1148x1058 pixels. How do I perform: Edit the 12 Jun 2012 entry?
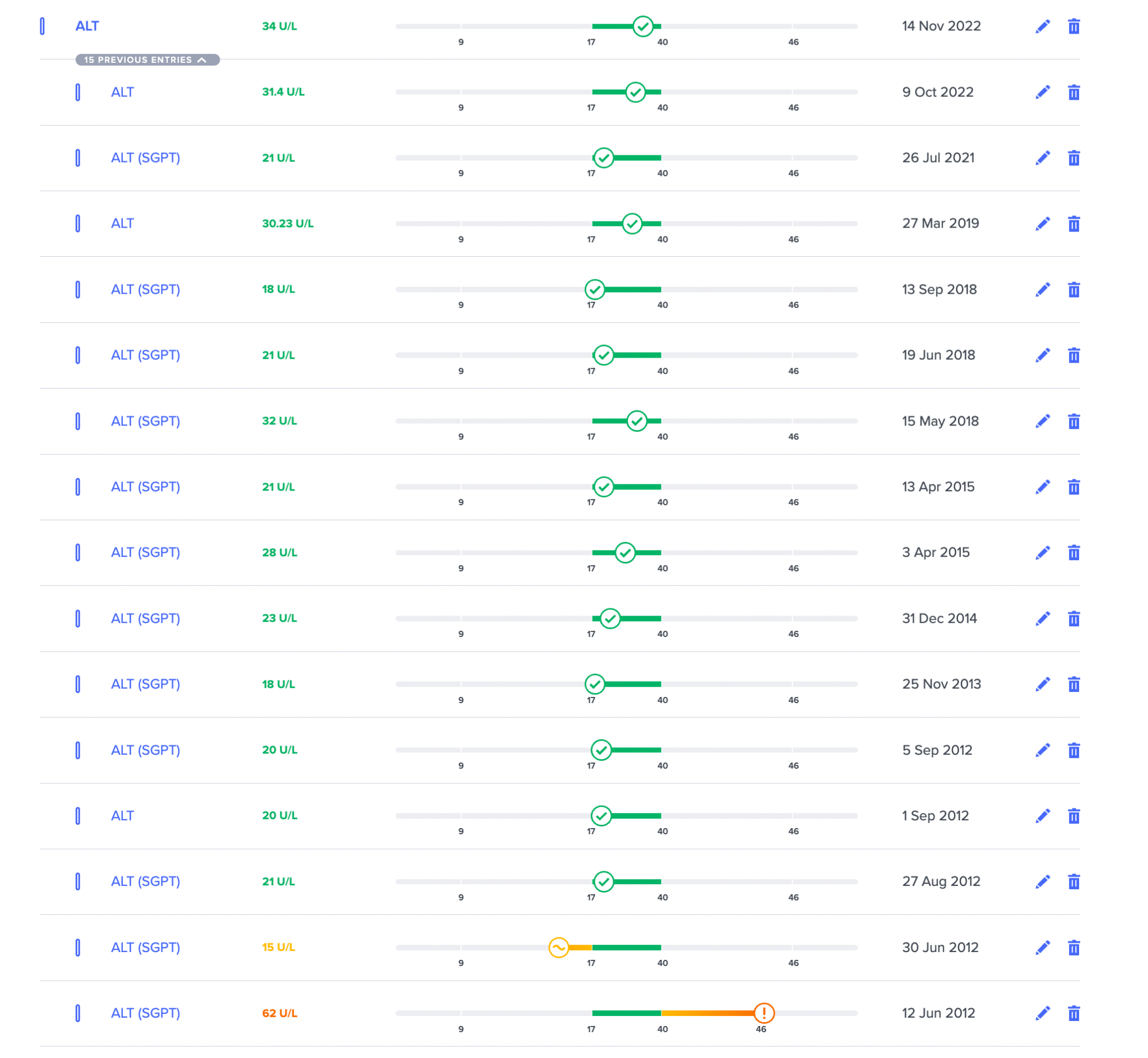click(x=1043, y=1014)
